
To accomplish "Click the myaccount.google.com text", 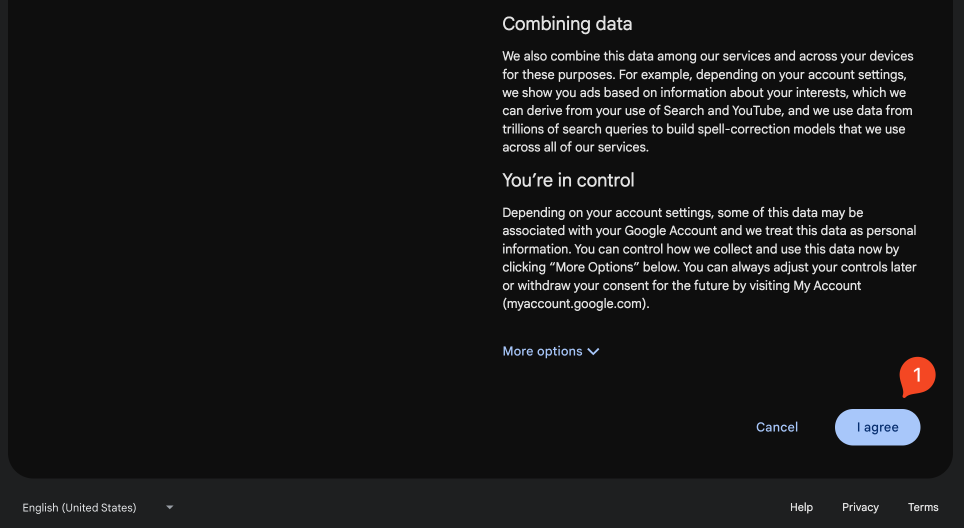I will (x=574, y=304).
